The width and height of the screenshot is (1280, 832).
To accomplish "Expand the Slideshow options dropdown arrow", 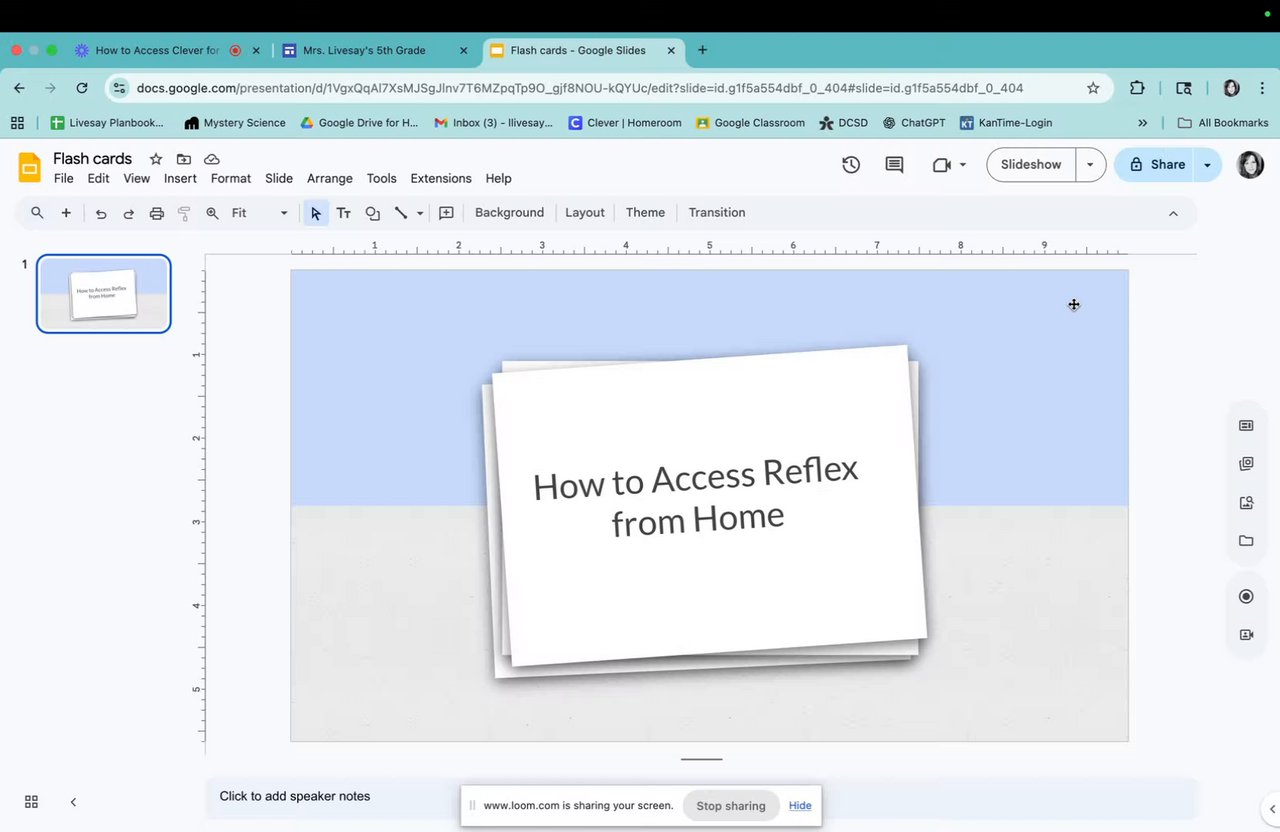I will click(x=1090, y=165).
